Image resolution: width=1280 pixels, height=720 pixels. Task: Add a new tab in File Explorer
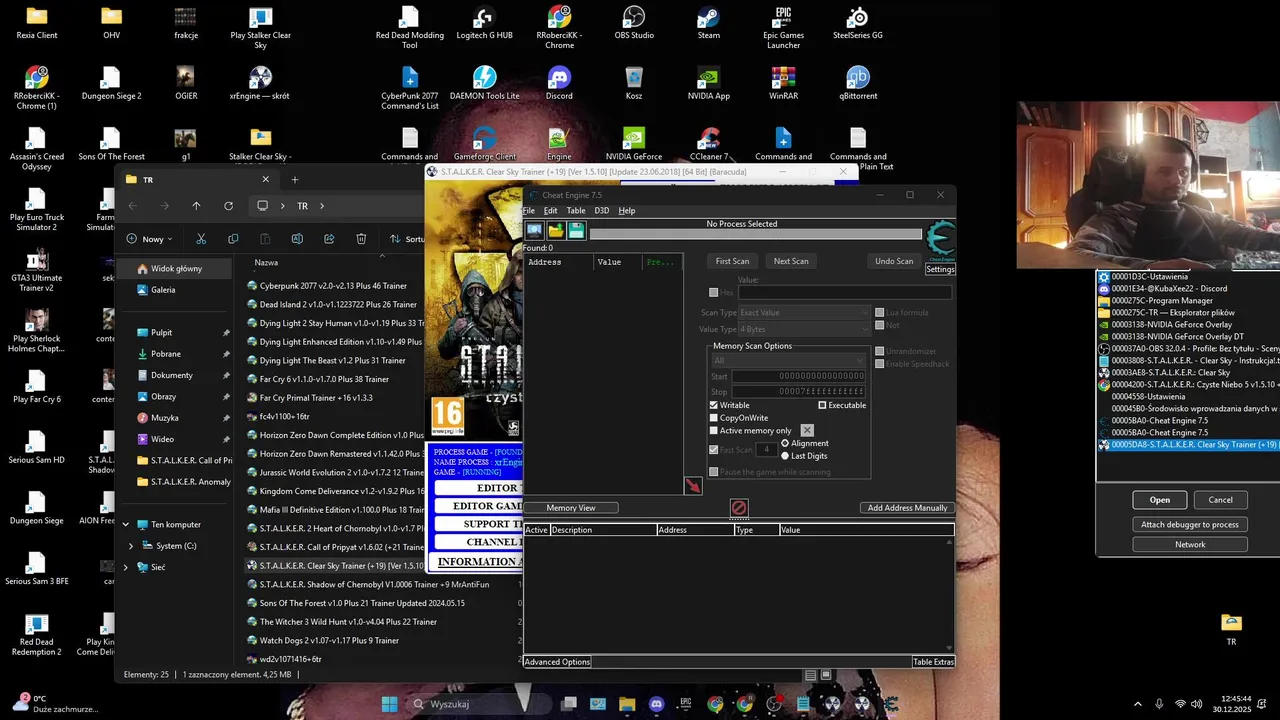294,180
